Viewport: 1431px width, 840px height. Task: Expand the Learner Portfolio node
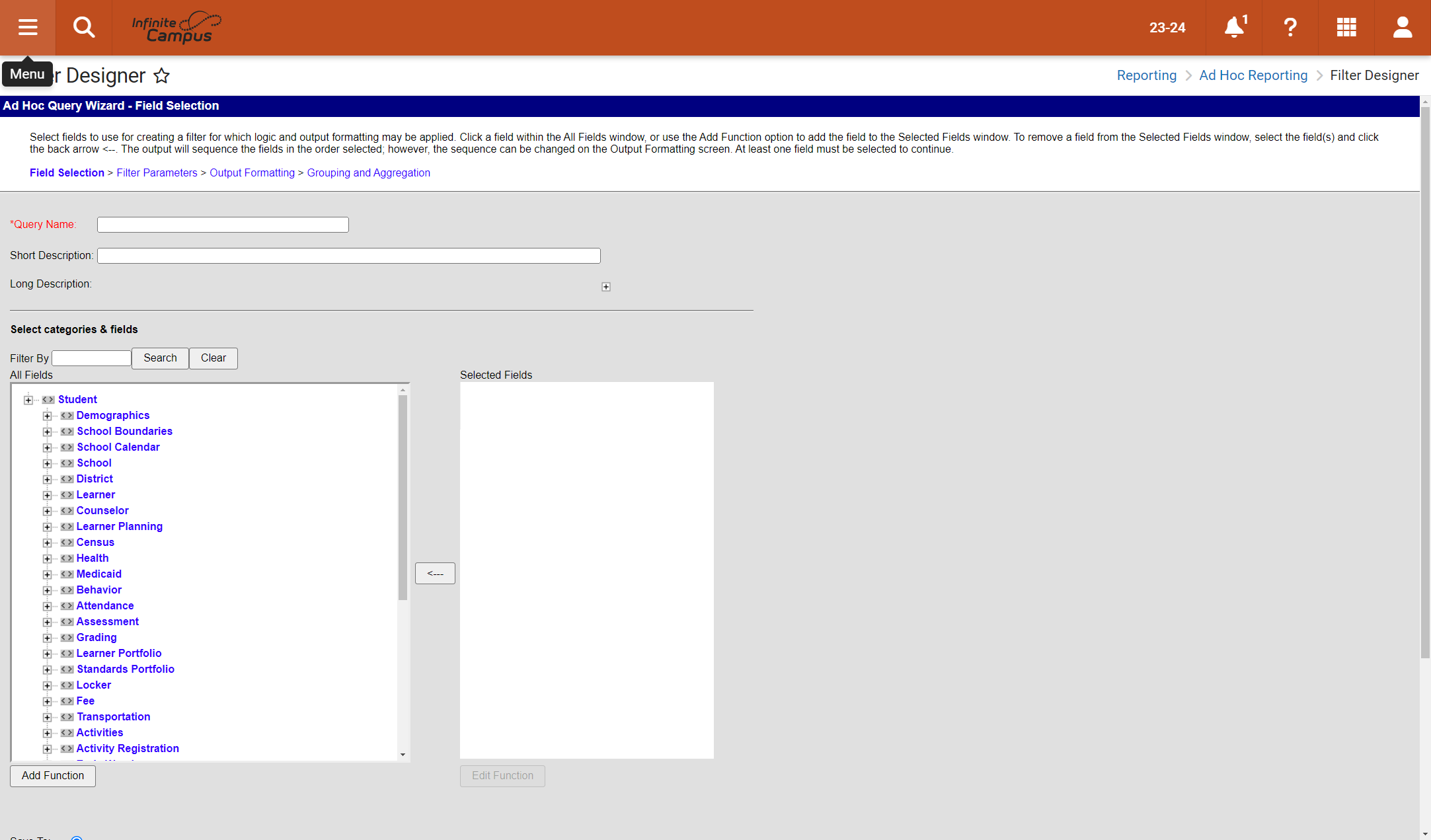coord(47,654)
